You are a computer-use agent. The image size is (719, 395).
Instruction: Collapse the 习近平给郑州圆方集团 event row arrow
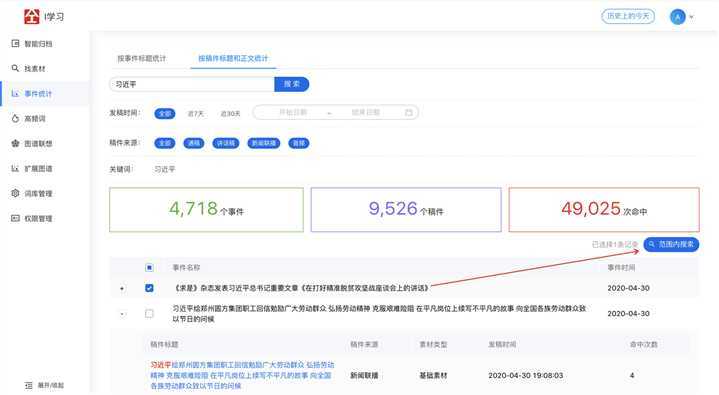pyautogui.click(x=122, y=314)
